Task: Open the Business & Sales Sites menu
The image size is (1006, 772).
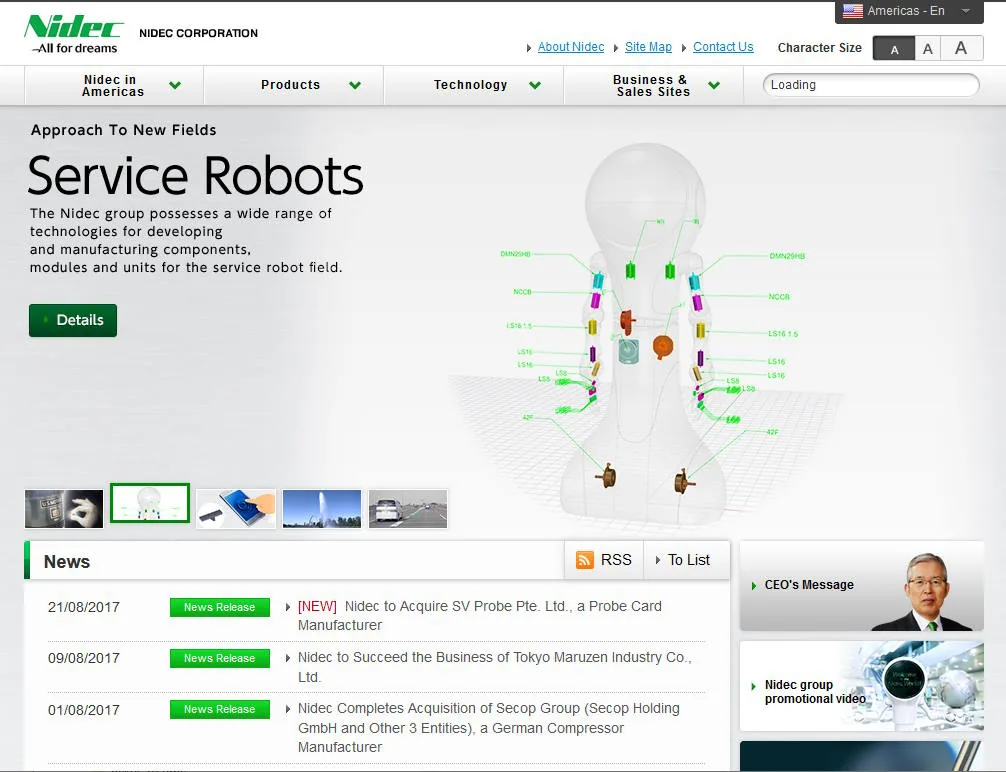Action: point(653,85)
